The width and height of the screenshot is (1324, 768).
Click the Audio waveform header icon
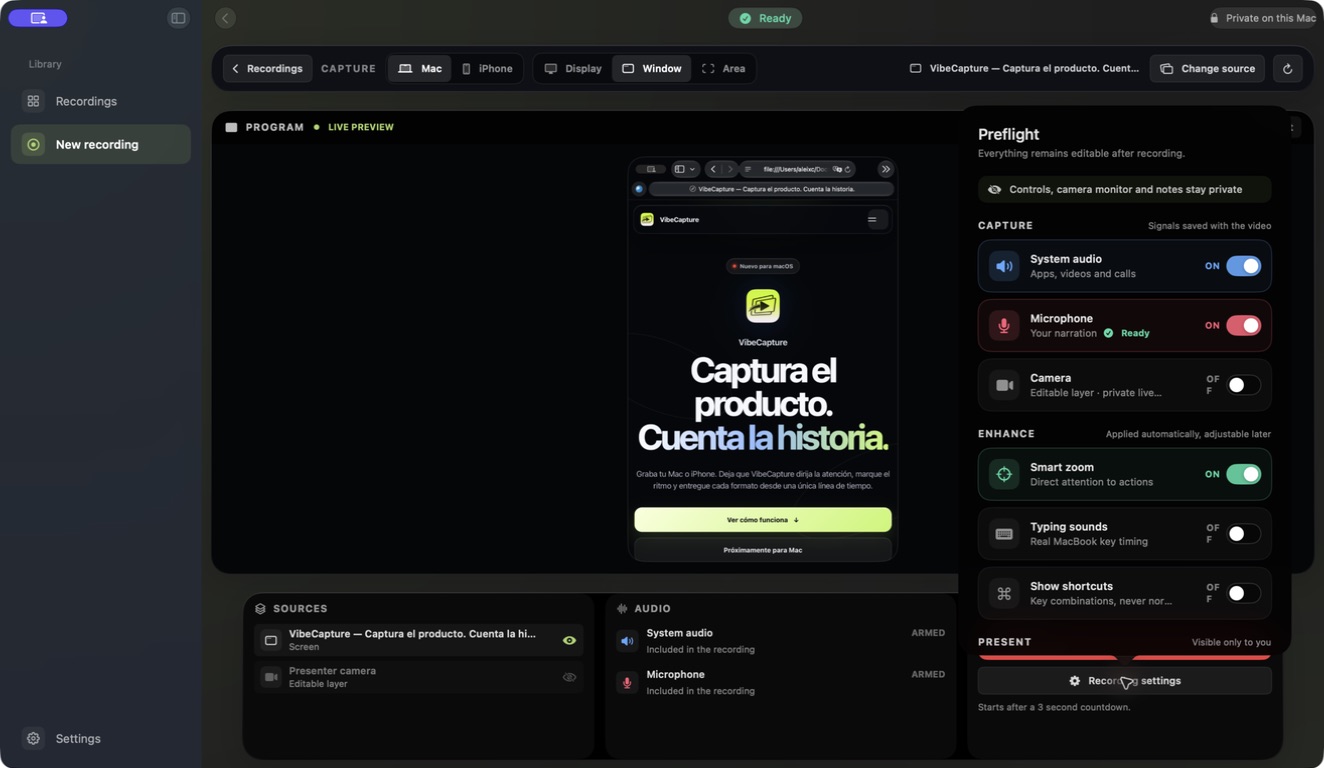(622, 608)
